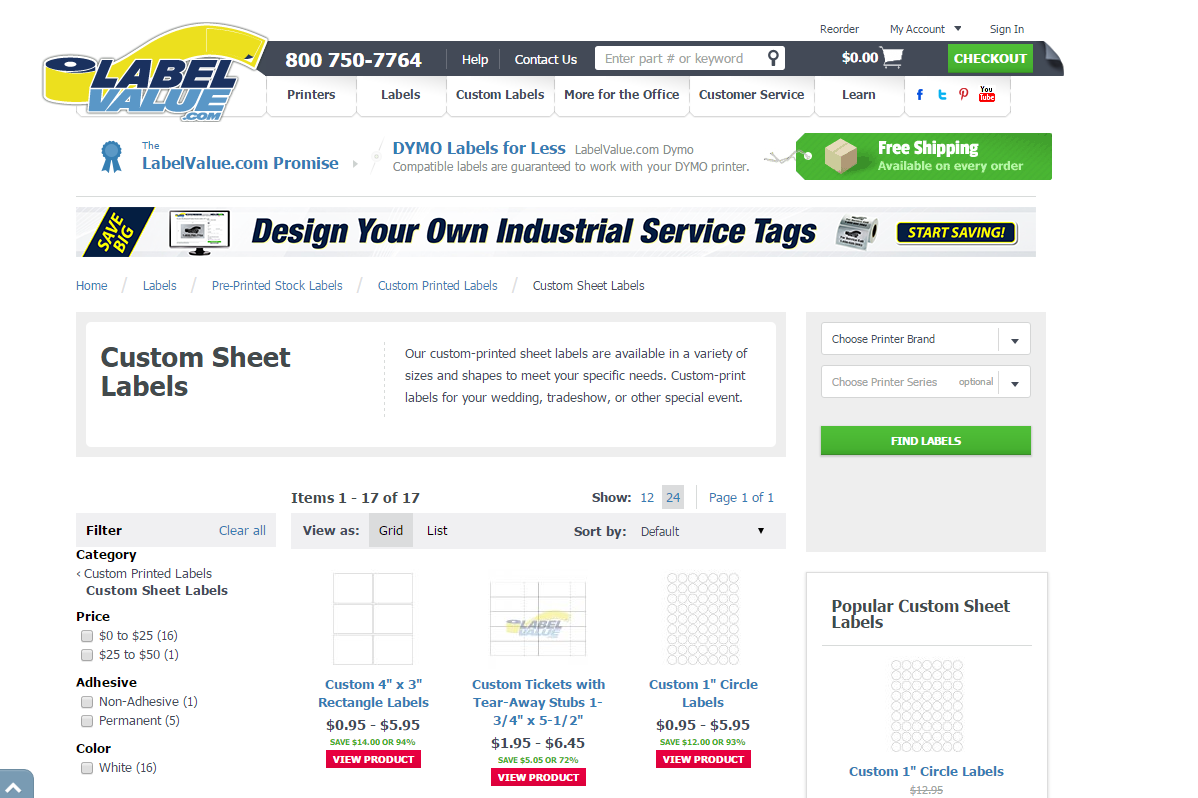This screenshot has height=798, width=1198.
Task: Click the Design Your Own Industrial Service Tags banner
Action: [555, 232]
